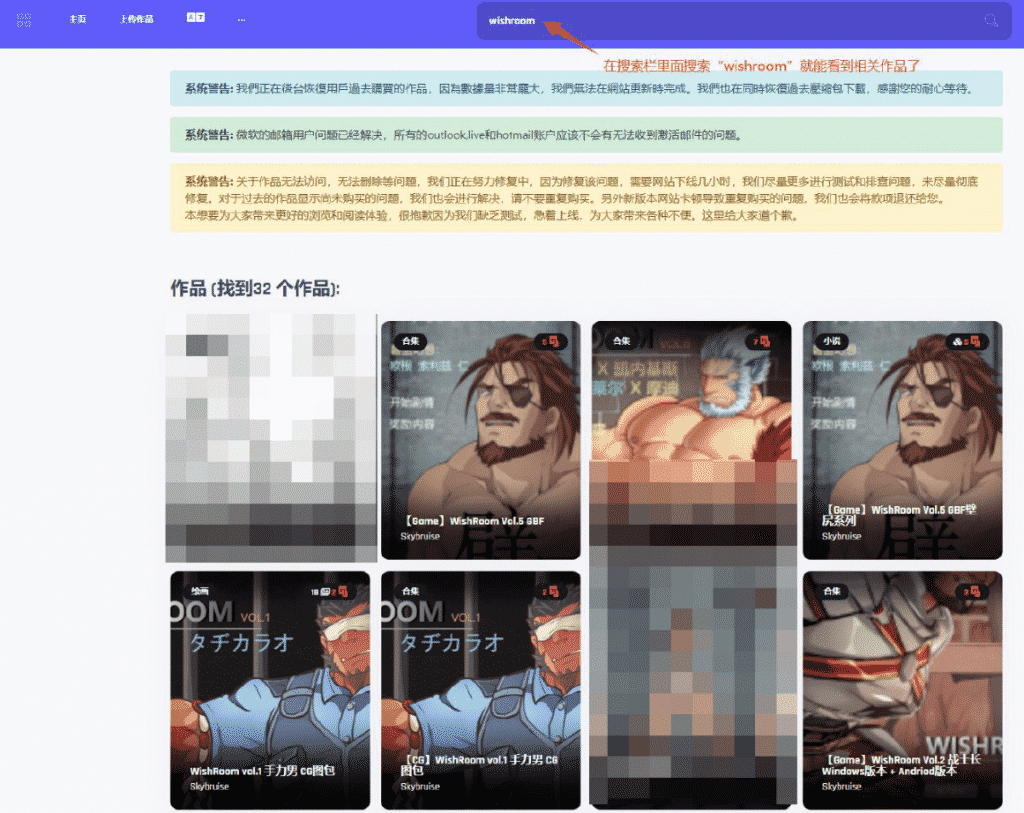
Task: Open 【CG】WishRoom vol.1 手力男 CG图包 card
Action: pos(481,690)
